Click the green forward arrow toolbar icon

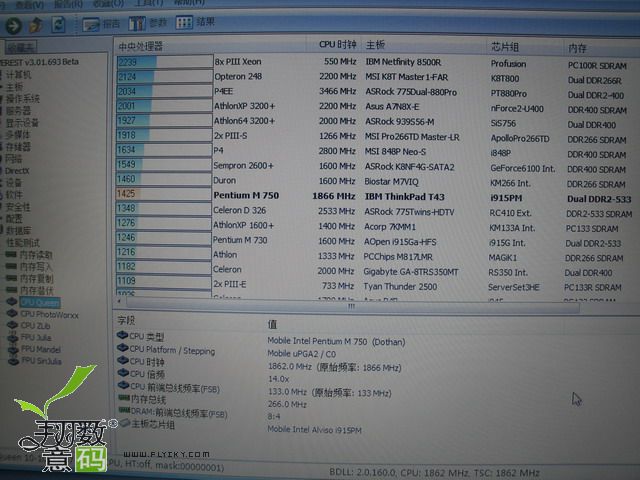(13, 26)
